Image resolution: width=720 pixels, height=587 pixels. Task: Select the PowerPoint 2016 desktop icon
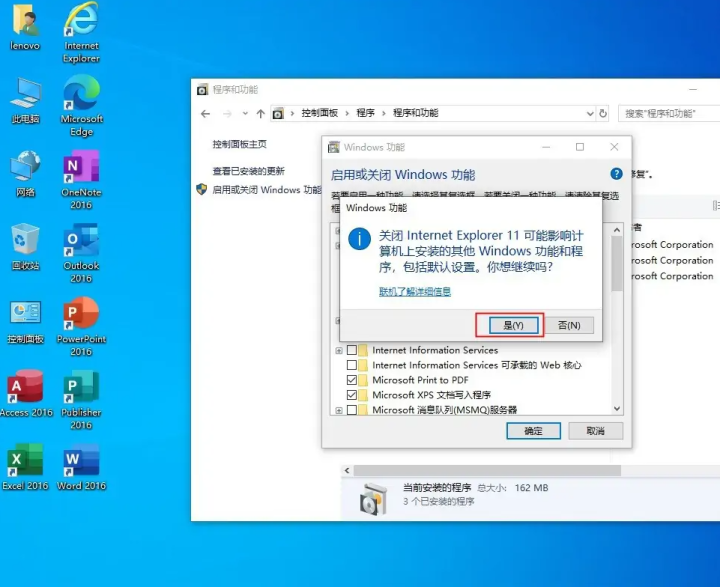tap(81, 315)
